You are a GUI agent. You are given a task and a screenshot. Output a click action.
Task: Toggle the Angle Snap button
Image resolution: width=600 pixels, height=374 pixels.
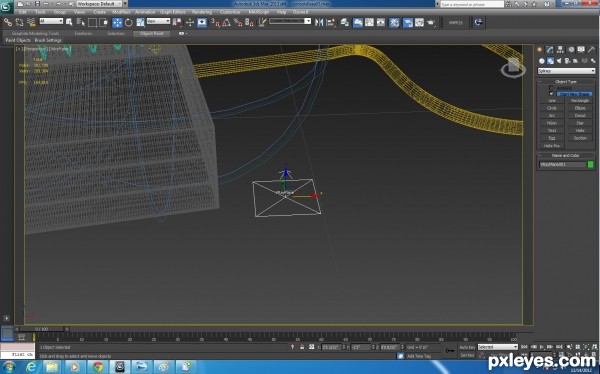tap(227, 23)
